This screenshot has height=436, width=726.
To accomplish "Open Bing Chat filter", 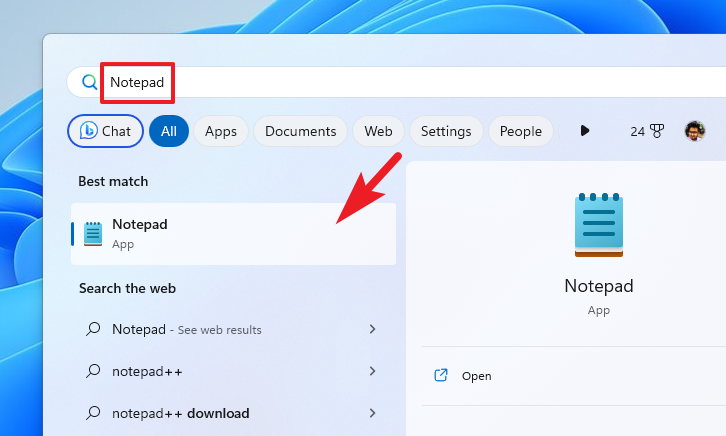I will pyautogui.click(x=106, y=131).
